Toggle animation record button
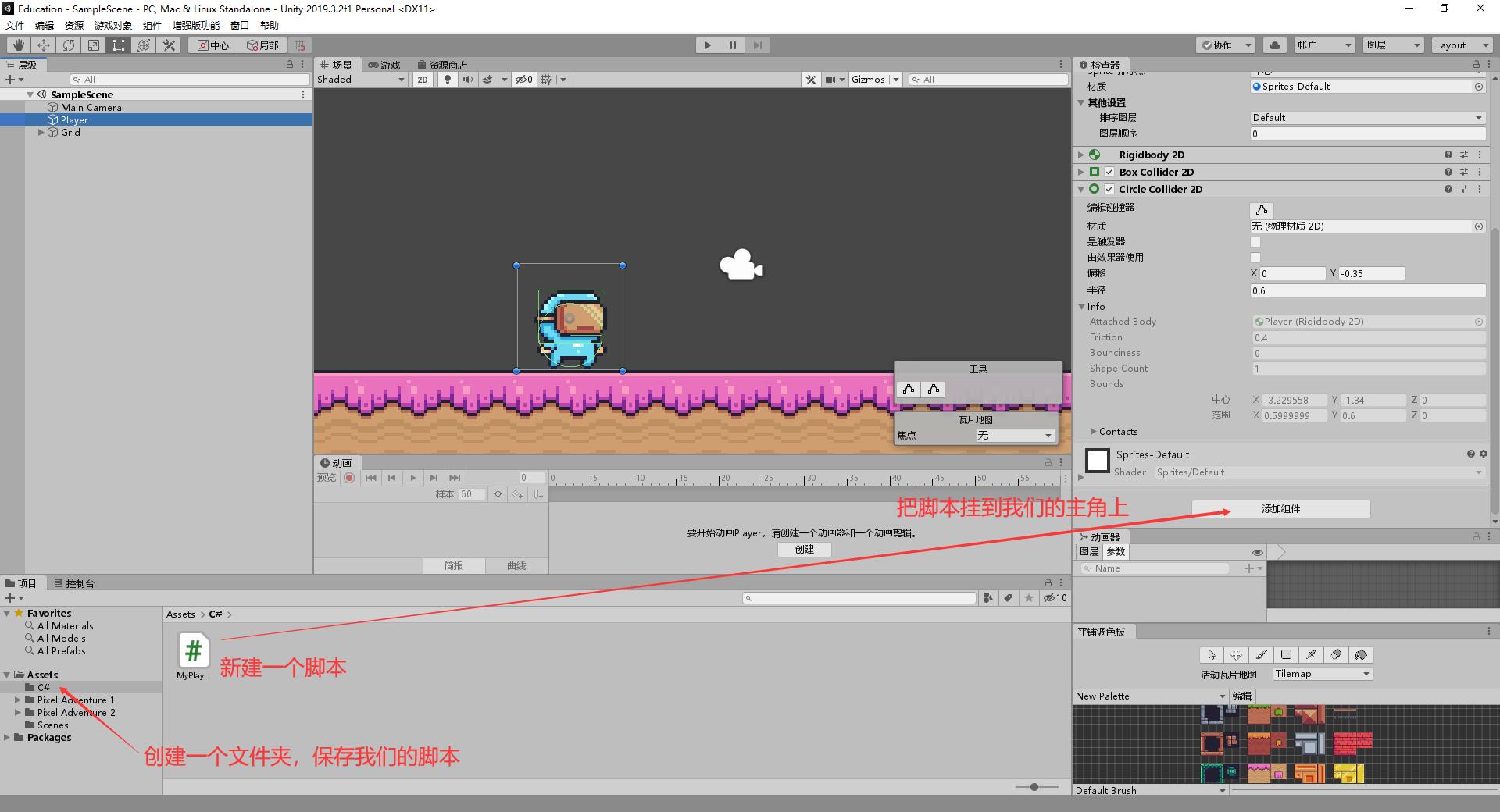This screenshot has height=812, width=1500. 349,478
